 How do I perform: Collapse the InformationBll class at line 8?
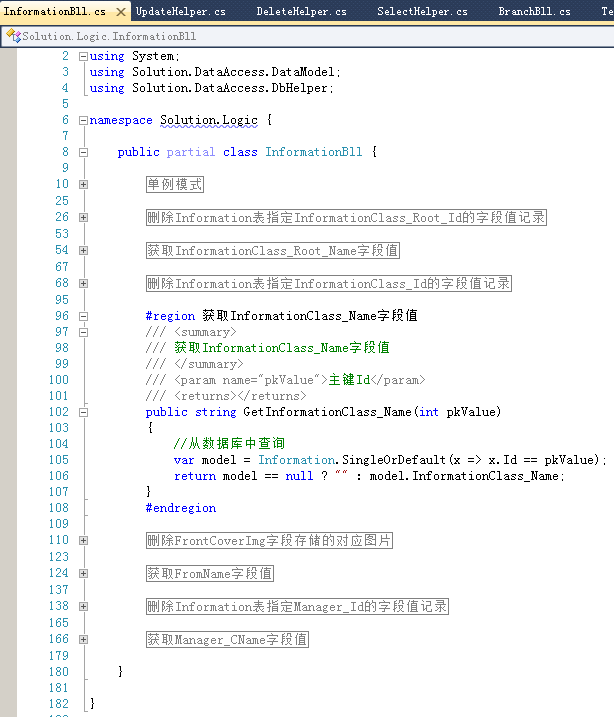pos(84,152)
